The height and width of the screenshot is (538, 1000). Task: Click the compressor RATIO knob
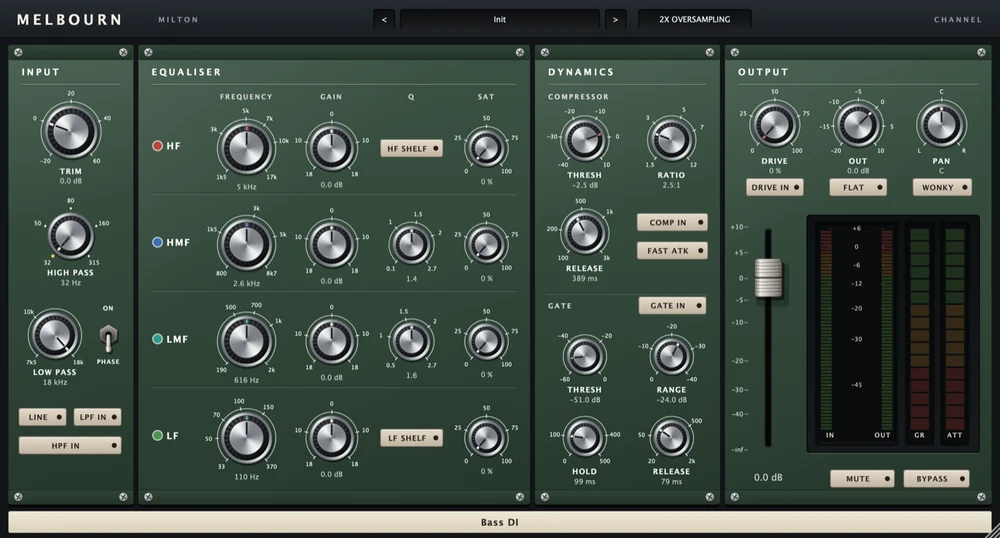pyautogui.click(x=671, y=140)
